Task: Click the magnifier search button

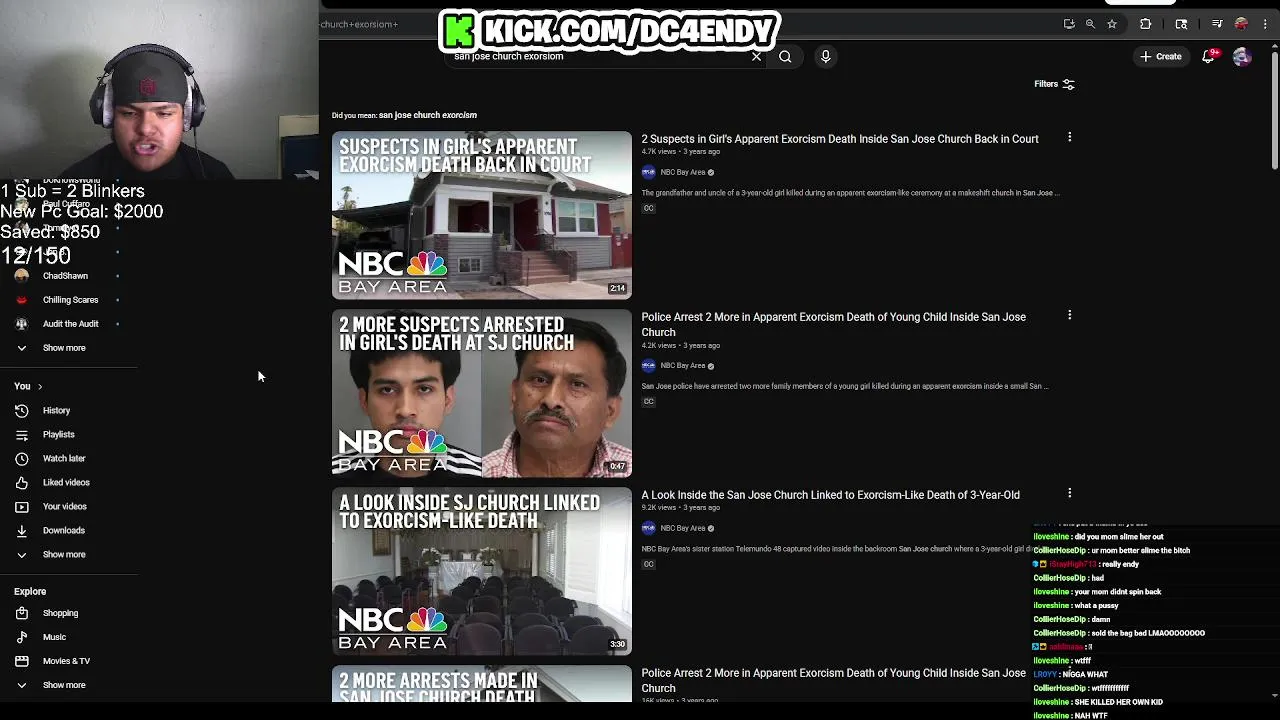Action: pos(785,57)
